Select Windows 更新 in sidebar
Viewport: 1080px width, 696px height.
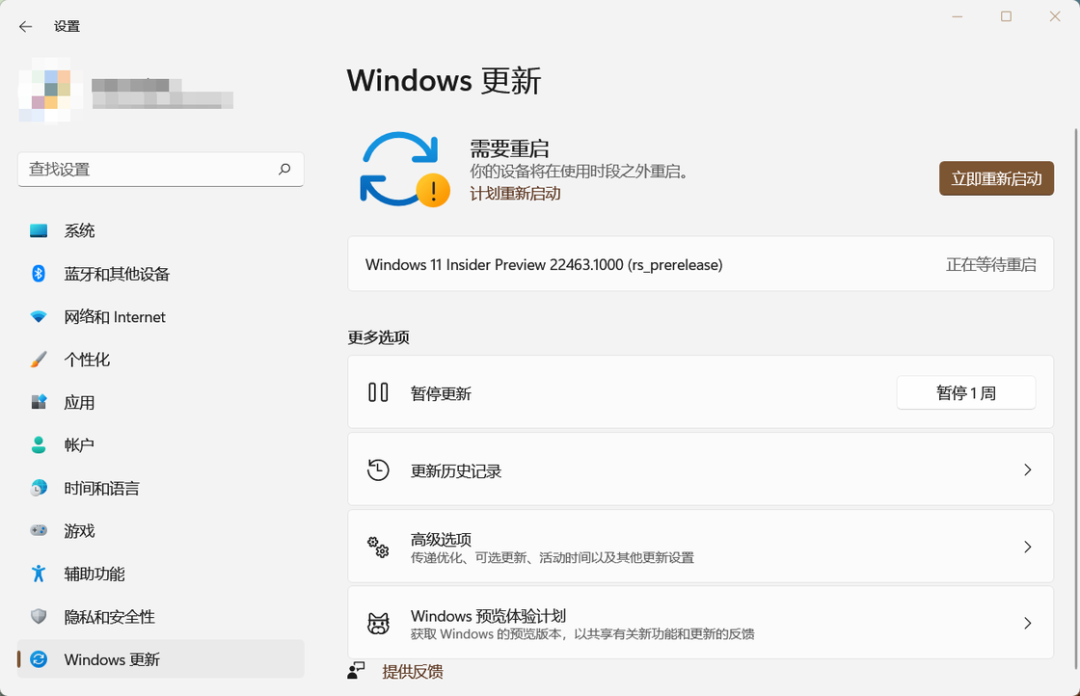click(160, 659)
